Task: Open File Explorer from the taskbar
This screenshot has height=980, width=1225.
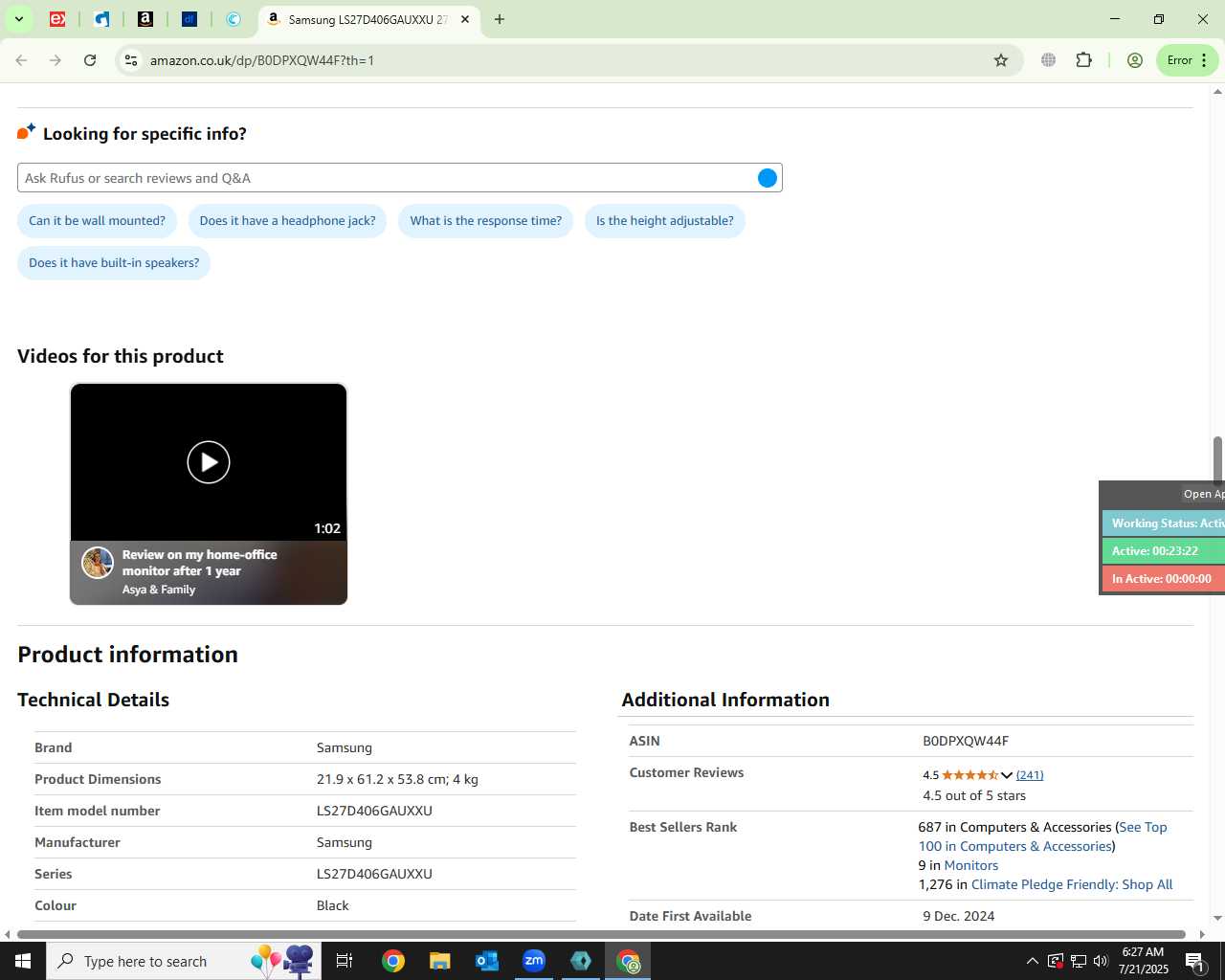Action: (x=439, y=961)
